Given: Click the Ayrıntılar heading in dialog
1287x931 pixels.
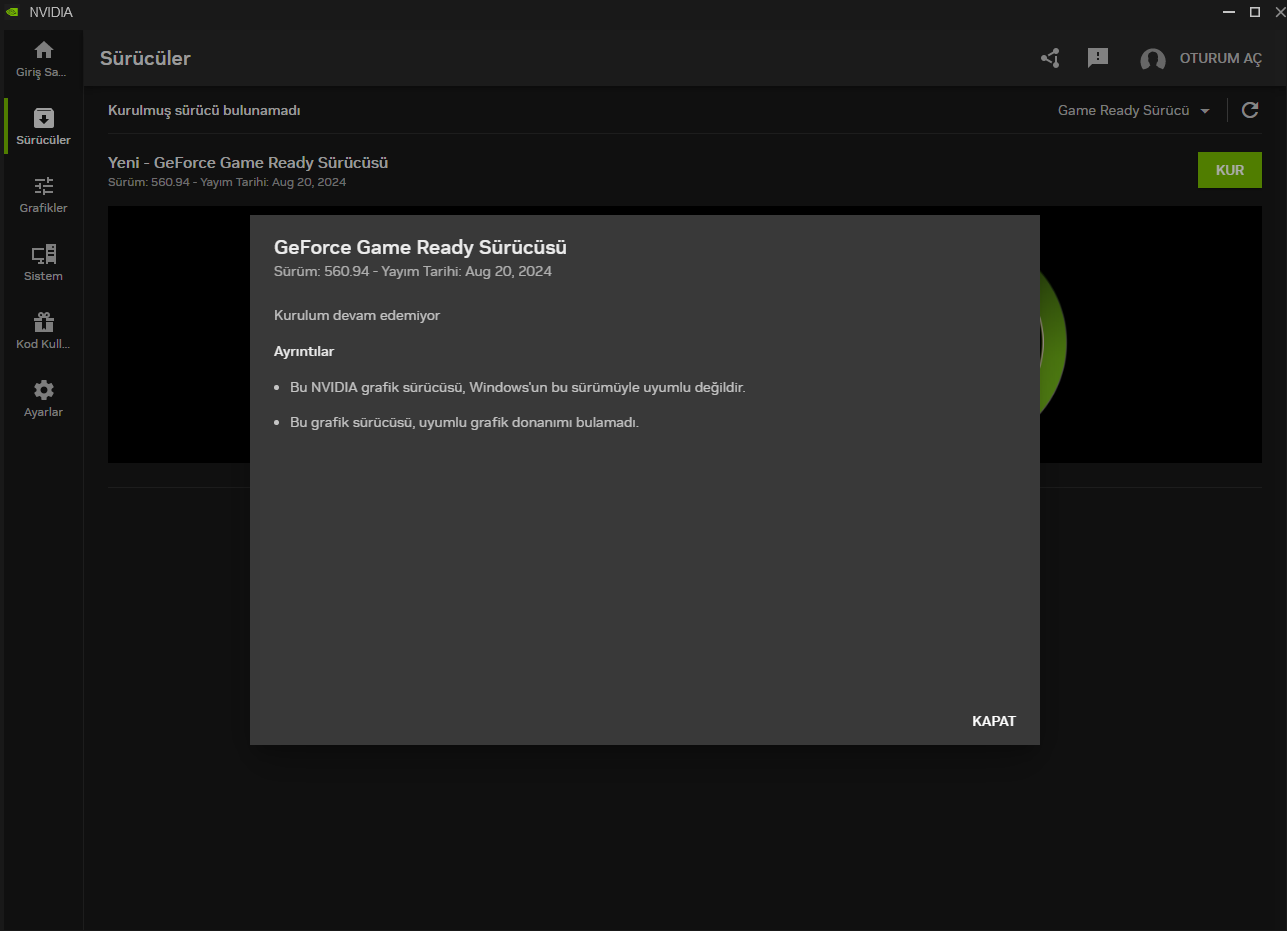Looking at the screenshot, I should point(304,351).
